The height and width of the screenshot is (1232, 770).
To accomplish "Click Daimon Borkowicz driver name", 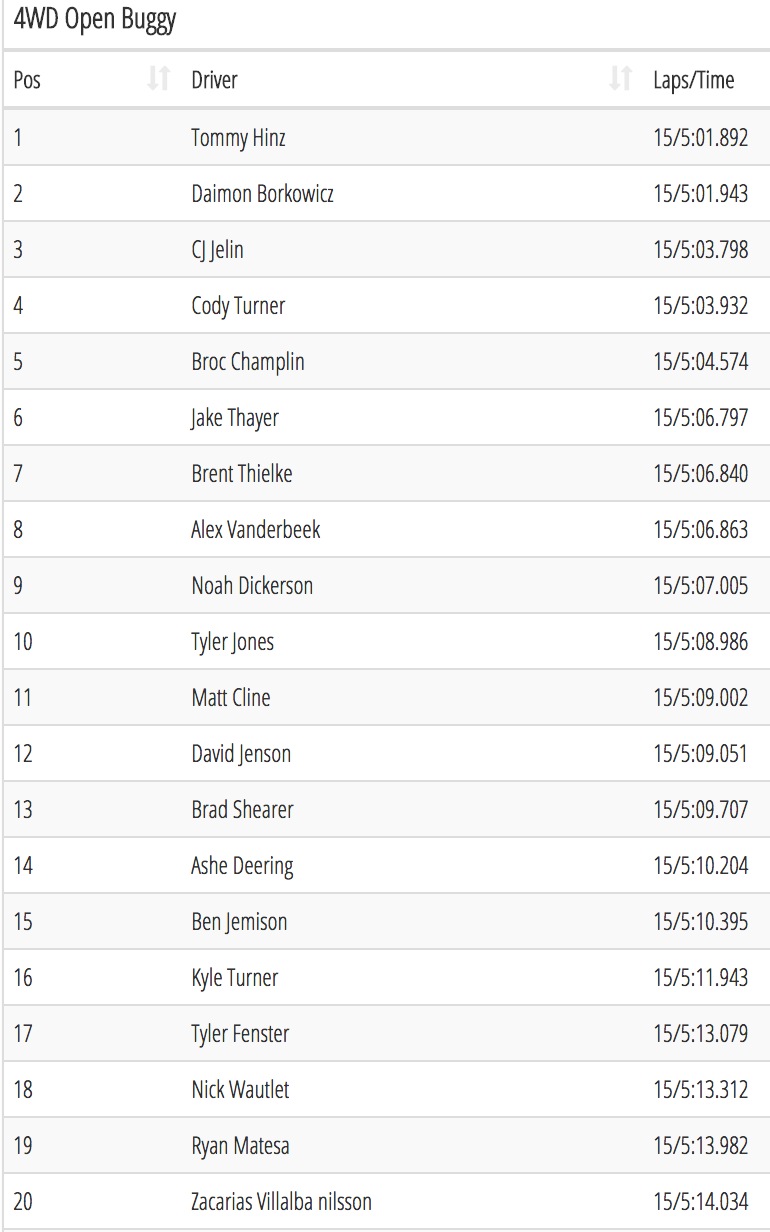I will click(262, 194).
